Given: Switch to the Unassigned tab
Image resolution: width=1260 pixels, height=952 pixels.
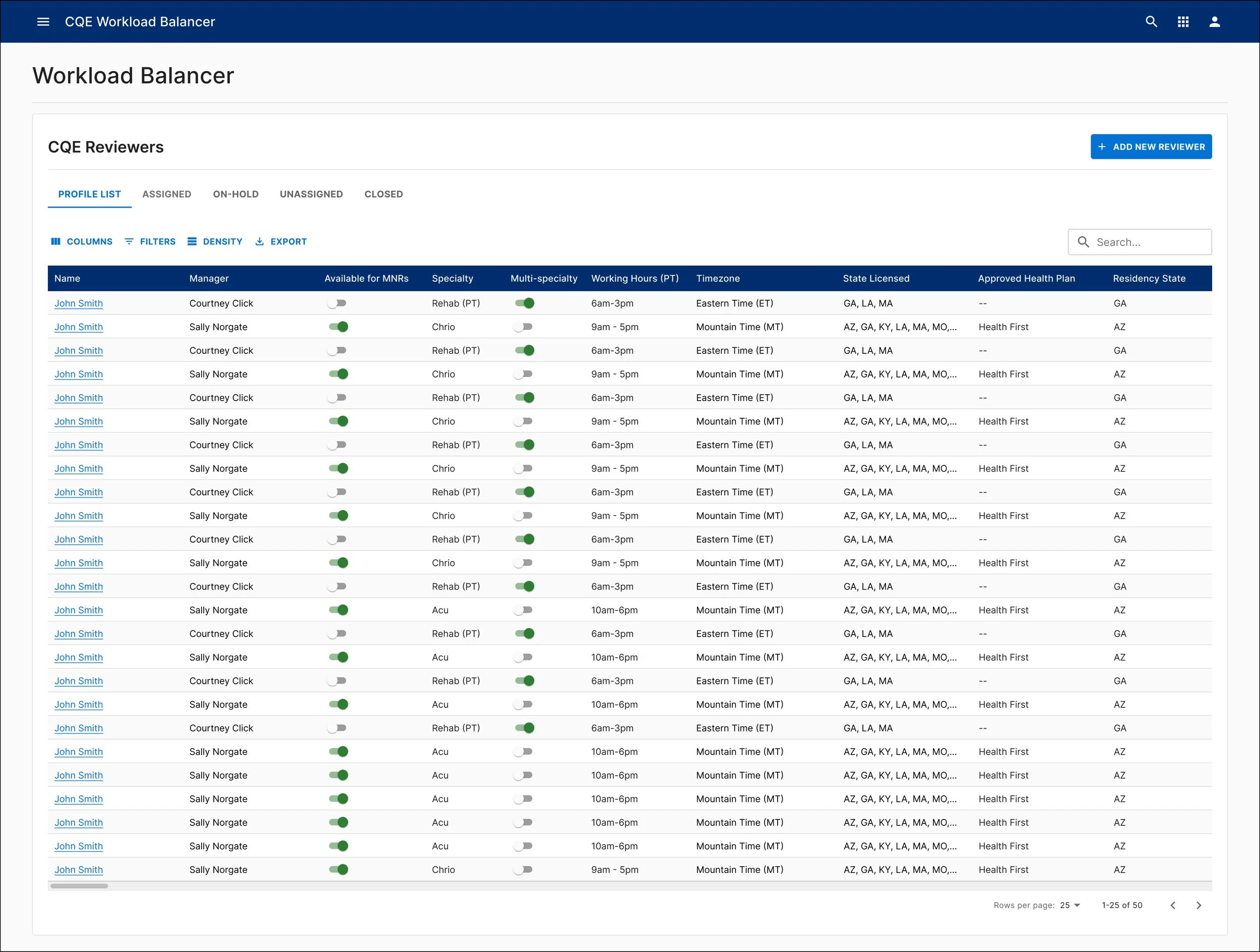Looking at the screenshot, I should pyautogui.click(x=311, y=194).
